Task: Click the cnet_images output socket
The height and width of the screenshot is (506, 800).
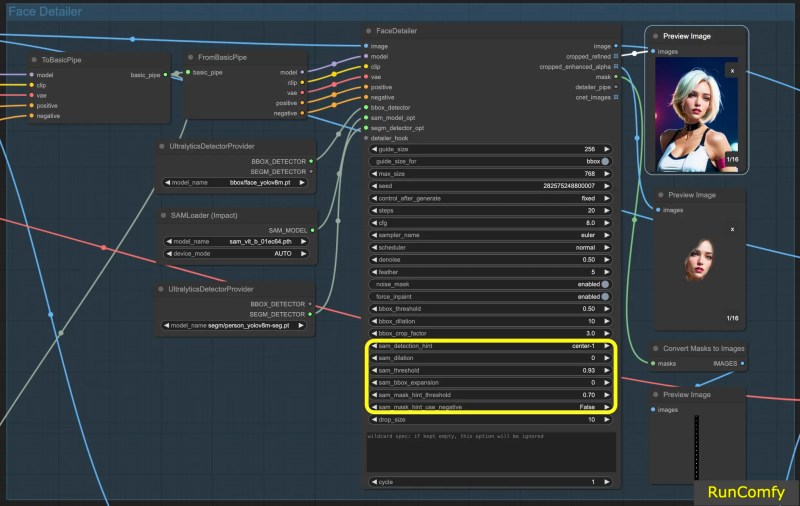Action: (x=616, y=97)
